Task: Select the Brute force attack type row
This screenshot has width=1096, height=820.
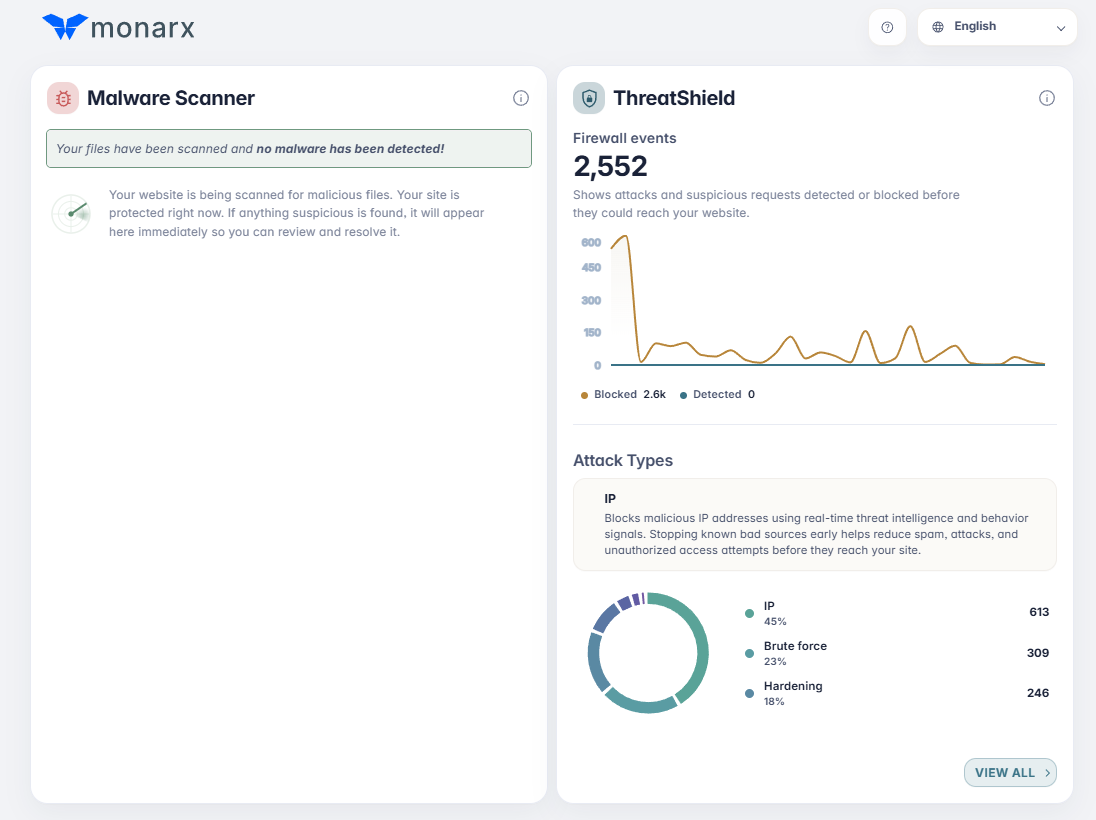Action: point(897,653)
